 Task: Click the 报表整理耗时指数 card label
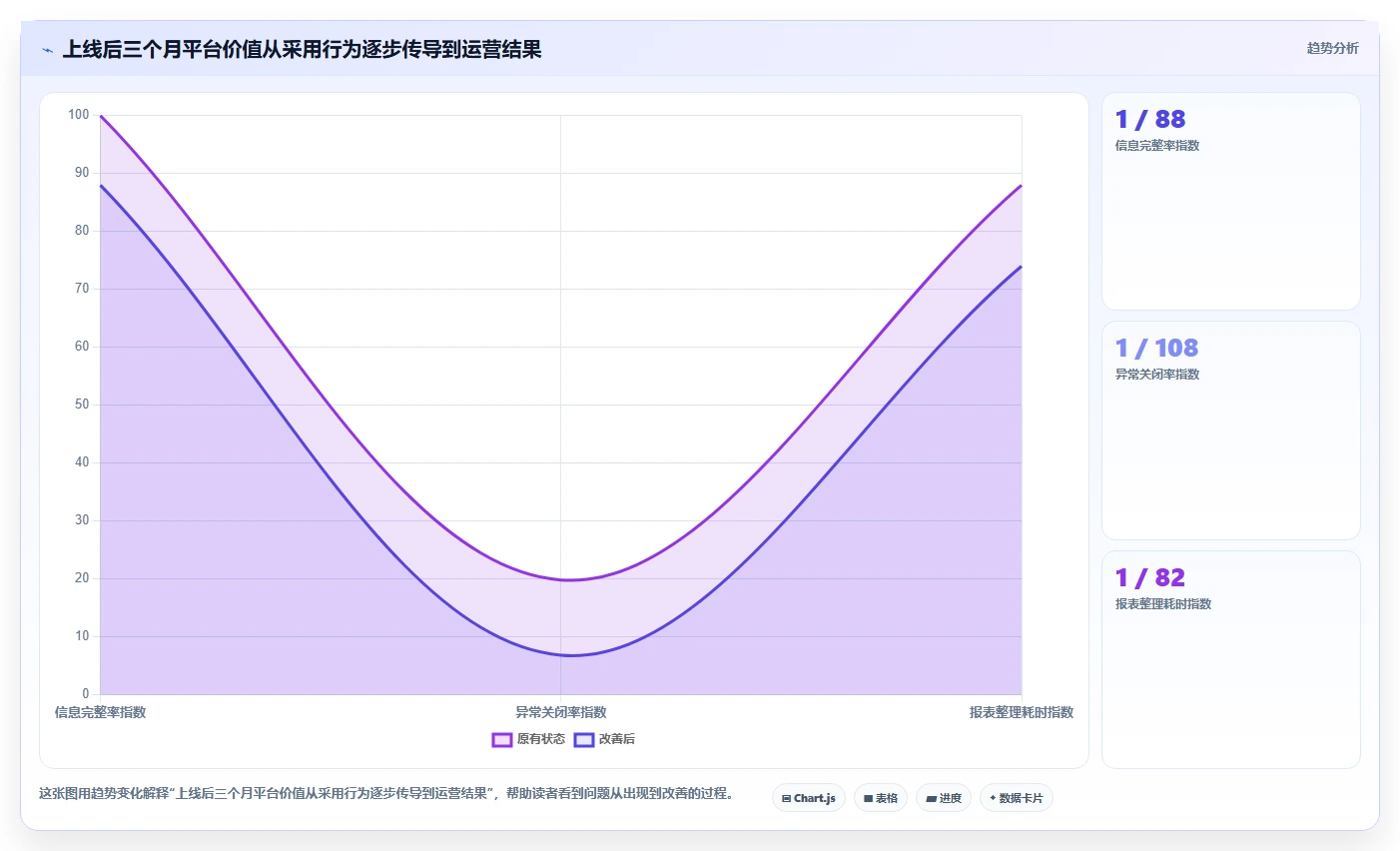coord(1163,604)
